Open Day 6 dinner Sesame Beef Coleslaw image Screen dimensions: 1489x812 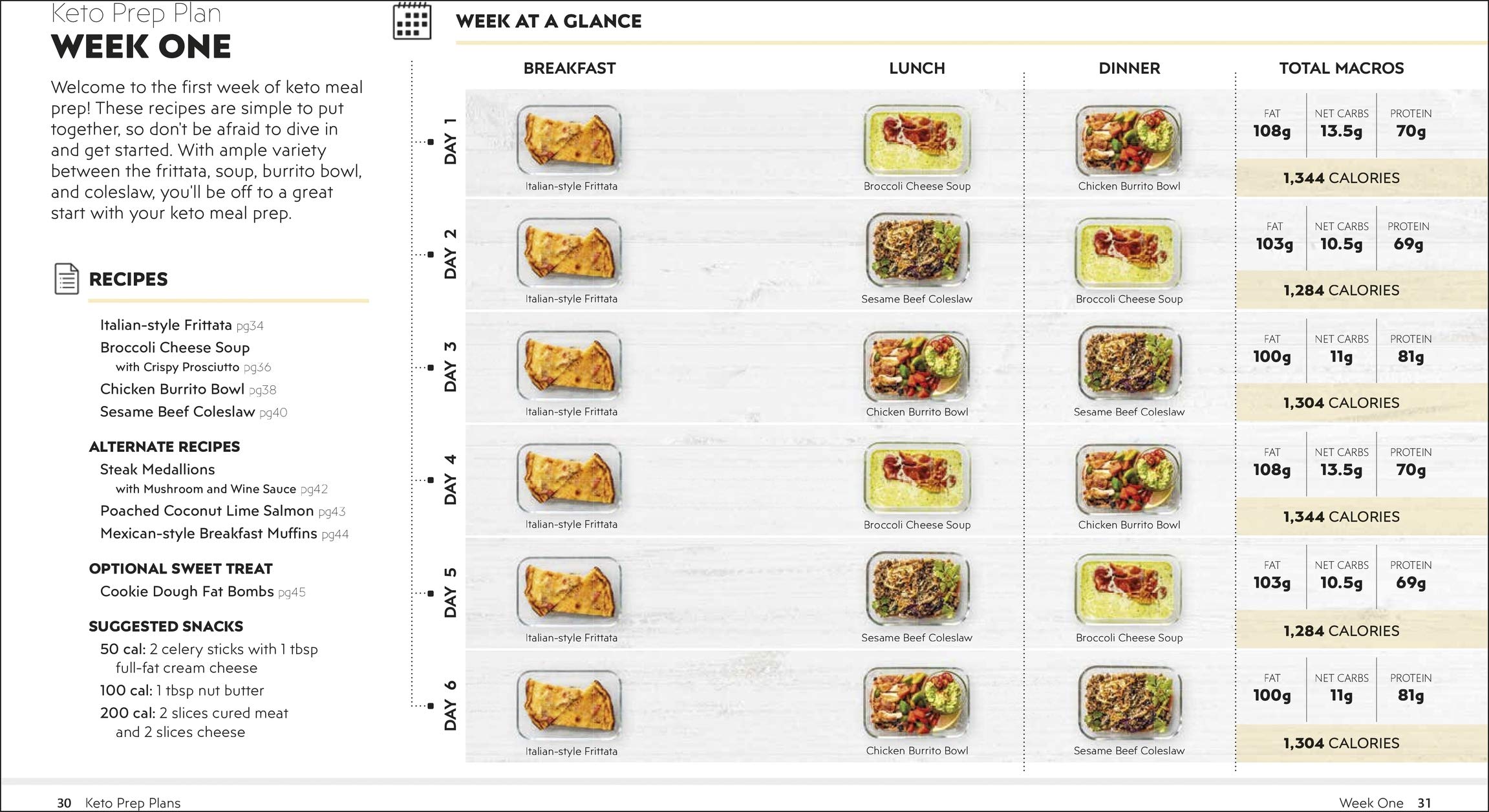(x=1129, y=704)
